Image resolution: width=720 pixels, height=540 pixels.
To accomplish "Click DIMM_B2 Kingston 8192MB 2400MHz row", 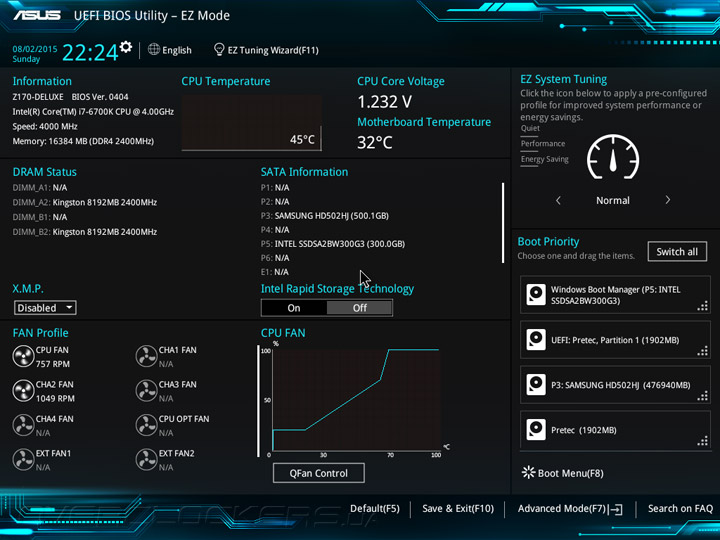I will point(85,232).
